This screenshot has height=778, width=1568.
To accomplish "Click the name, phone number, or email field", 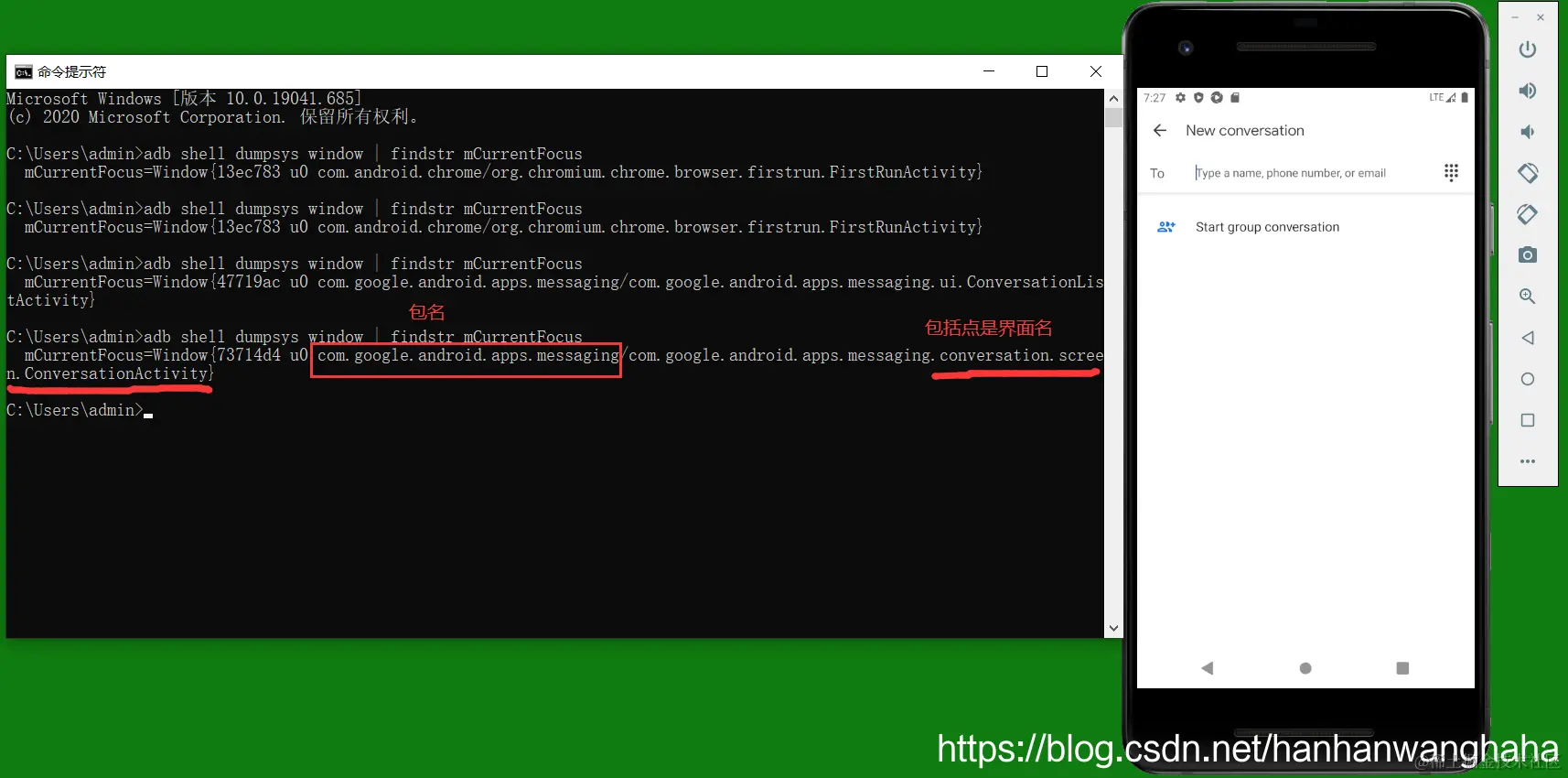I will (x=1290, y=173).
